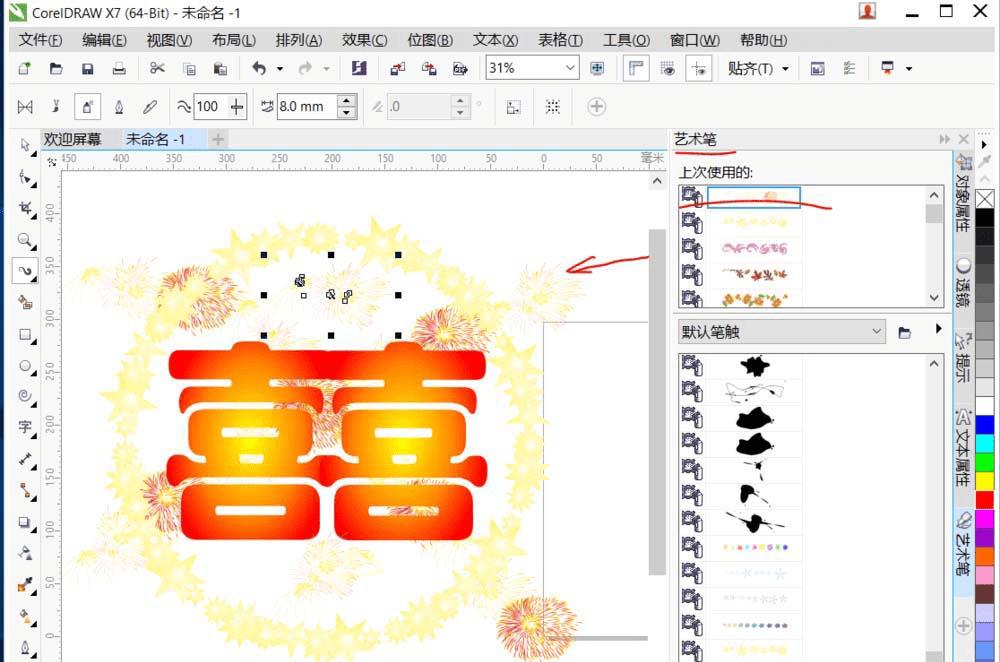Toggle show rulers button
The height and width of the screenshot is (662, 1000).
[636, 68]
